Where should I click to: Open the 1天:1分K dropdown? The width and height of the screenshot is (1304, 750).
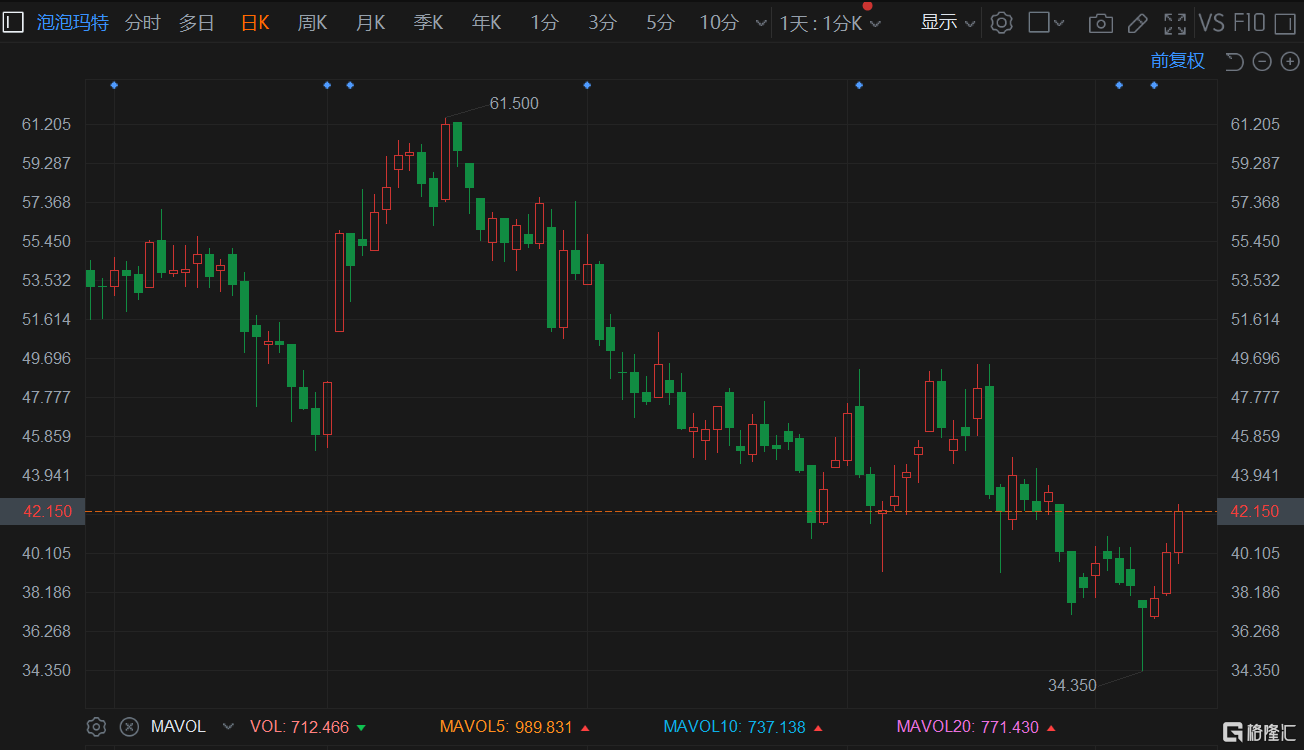click(831, 23)
